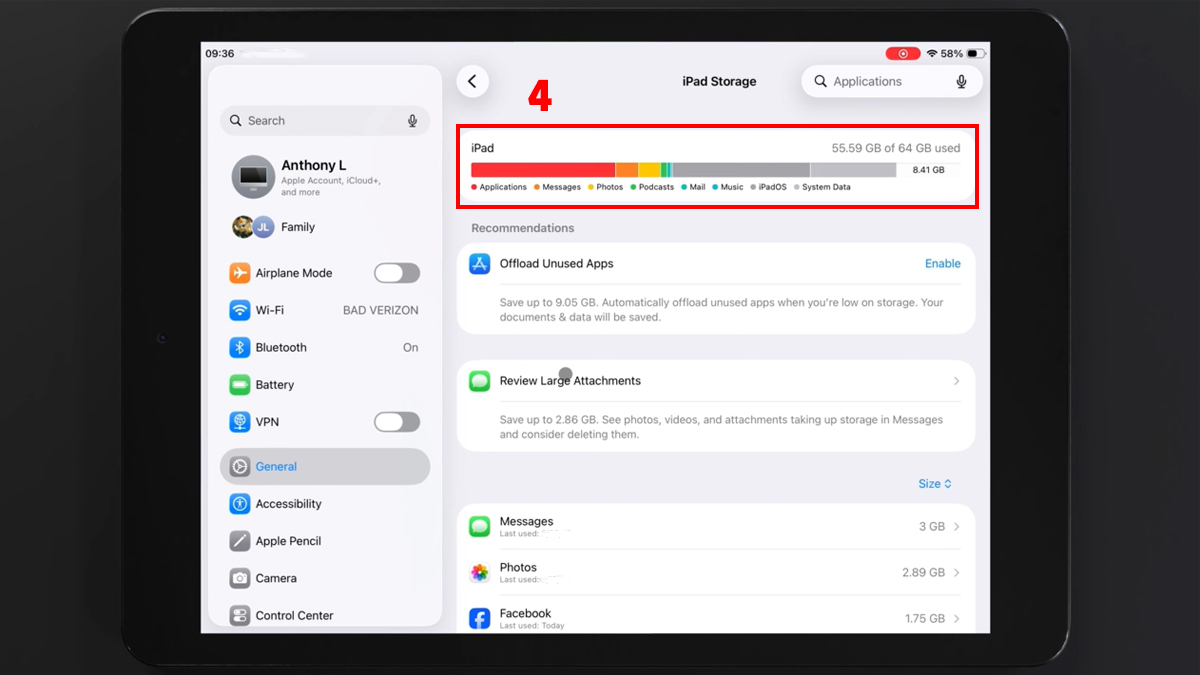Image resolution: width=1200 pixels, height=675 pixels.
Task: Tap microphone icon in sidebar Search field
Action: pos(412,121)
